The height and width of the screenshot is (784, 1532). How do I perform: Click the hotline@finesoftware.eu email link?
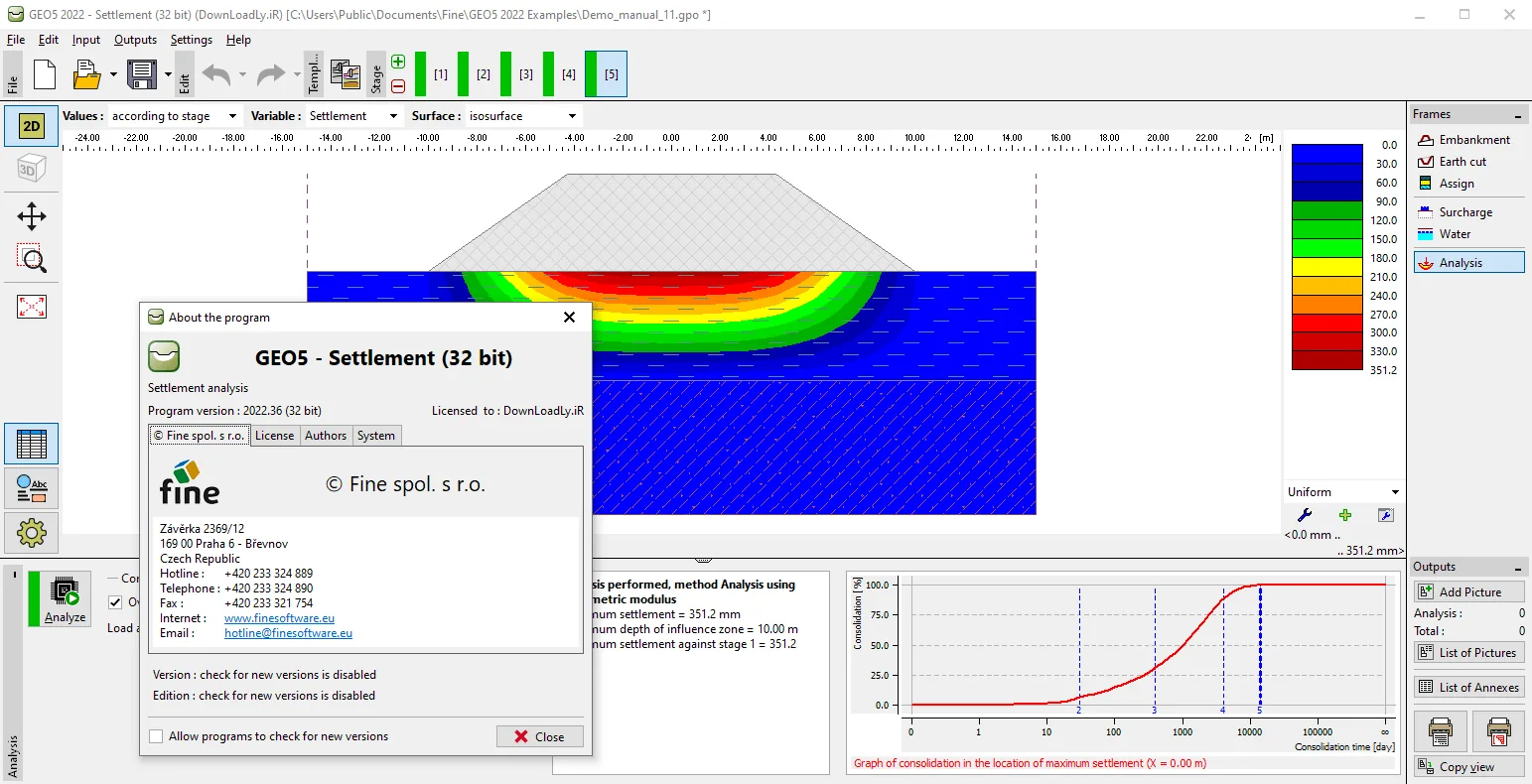288,633
